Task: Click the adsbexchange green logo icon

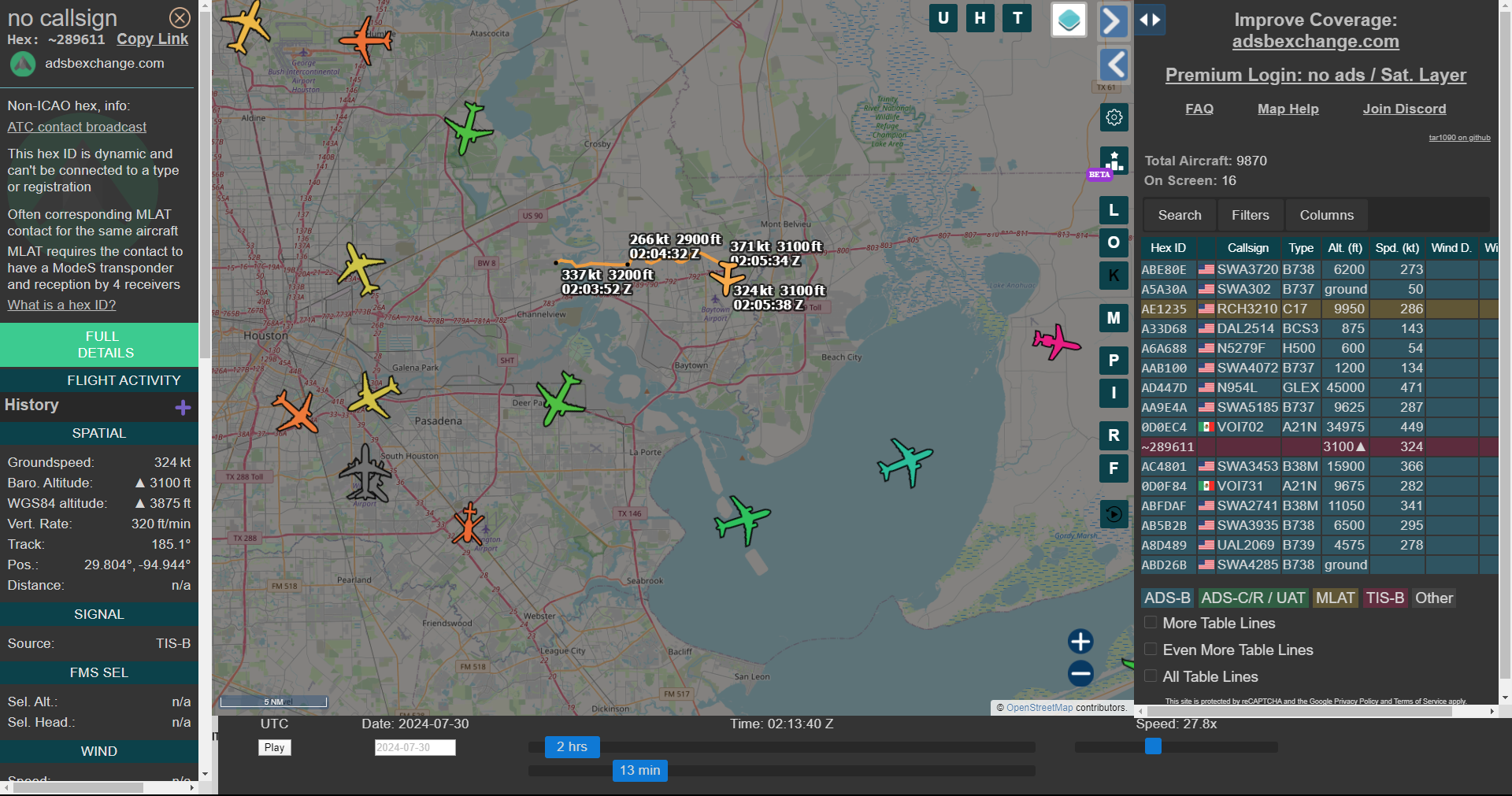Action: (23, 64)
